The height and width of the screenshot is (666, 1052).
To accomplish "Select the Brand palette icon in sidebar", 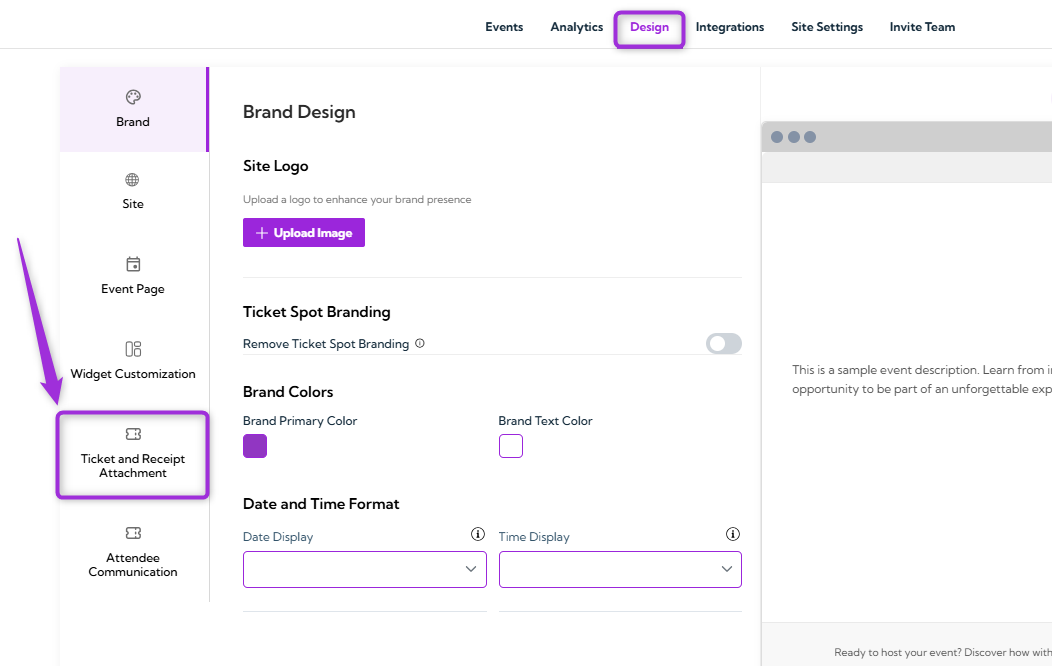I will [x=132, y=96].
